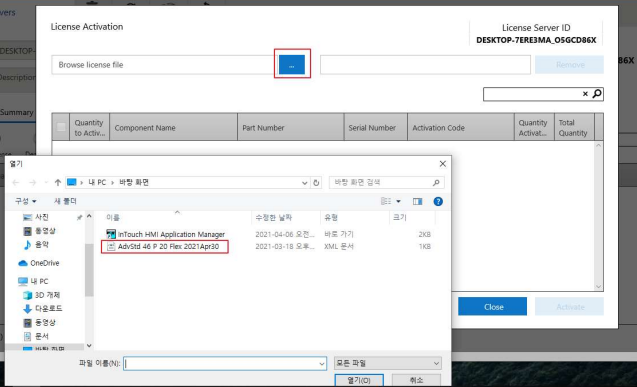Refresh the folder view

pos(316,183)
